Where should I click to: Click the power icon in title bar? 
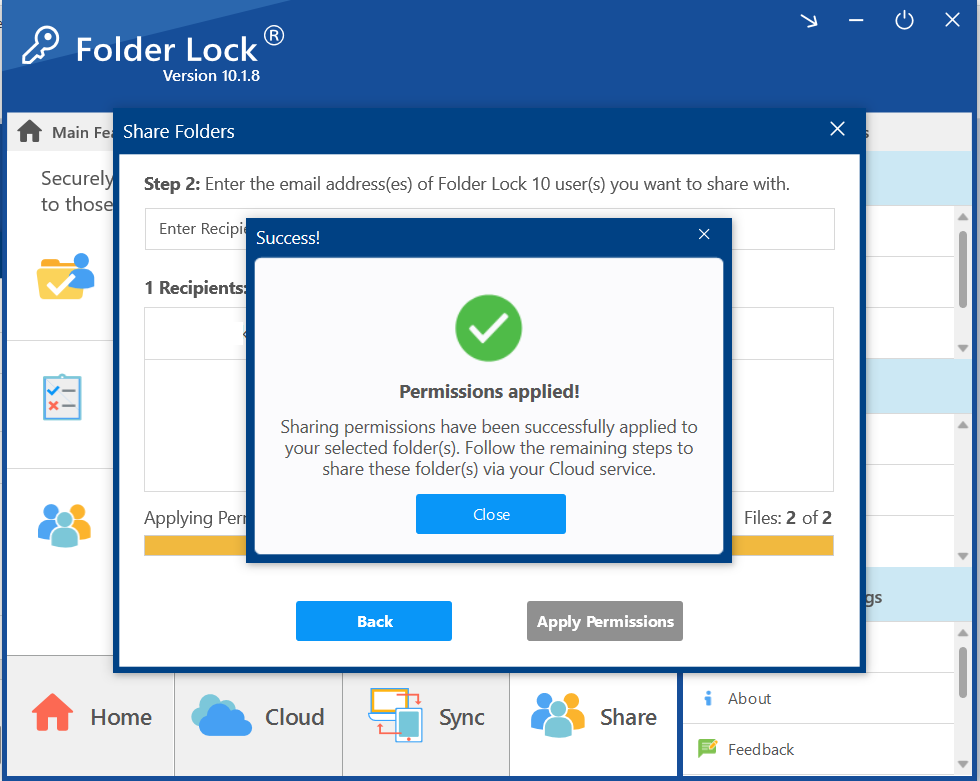coord(904,20)
